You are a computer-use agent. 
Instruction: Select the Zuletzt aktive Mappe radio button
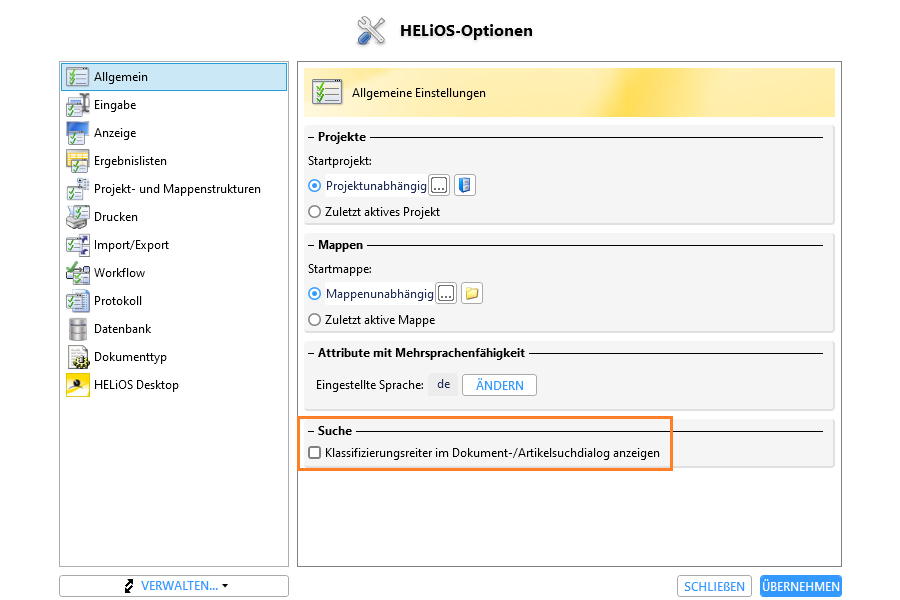[315, 320]
